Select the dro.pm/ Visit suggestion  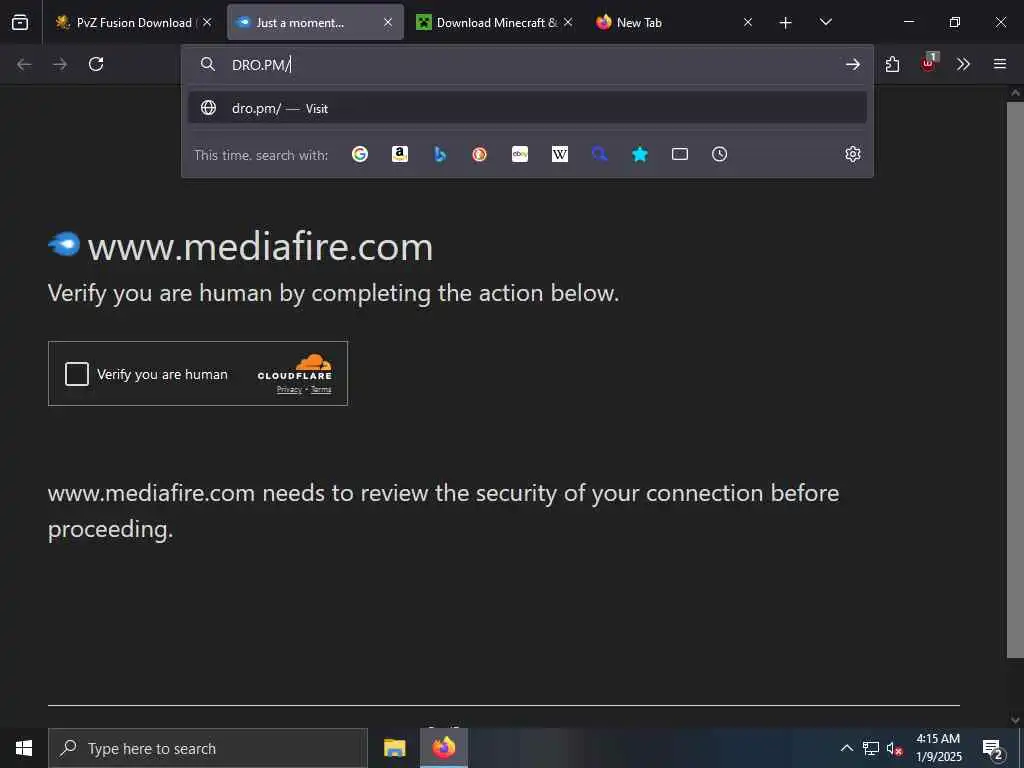click(528, 108)
